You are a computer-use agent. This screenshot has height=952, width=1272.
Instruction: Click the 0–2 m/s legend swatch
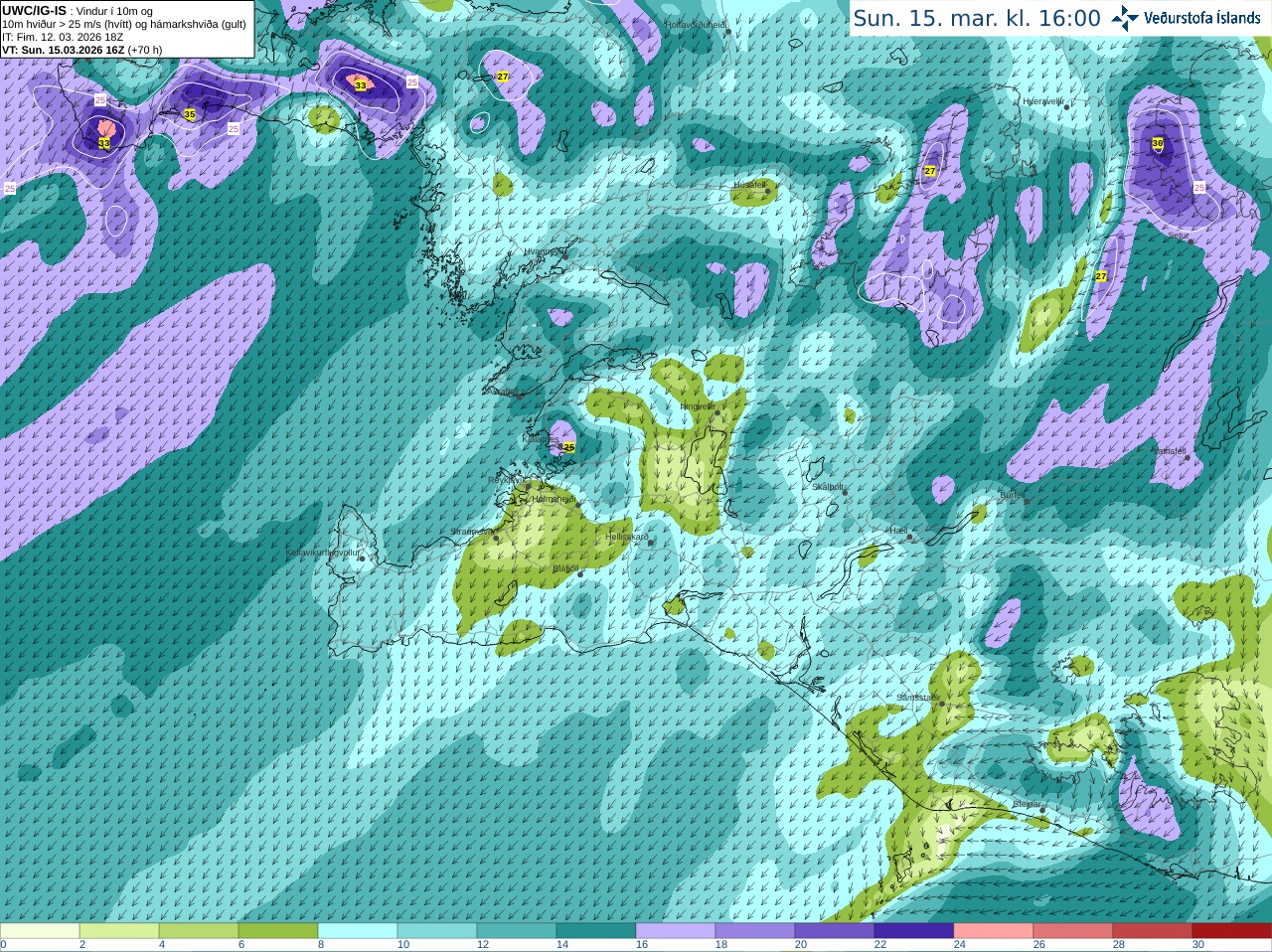pos(40,931)
